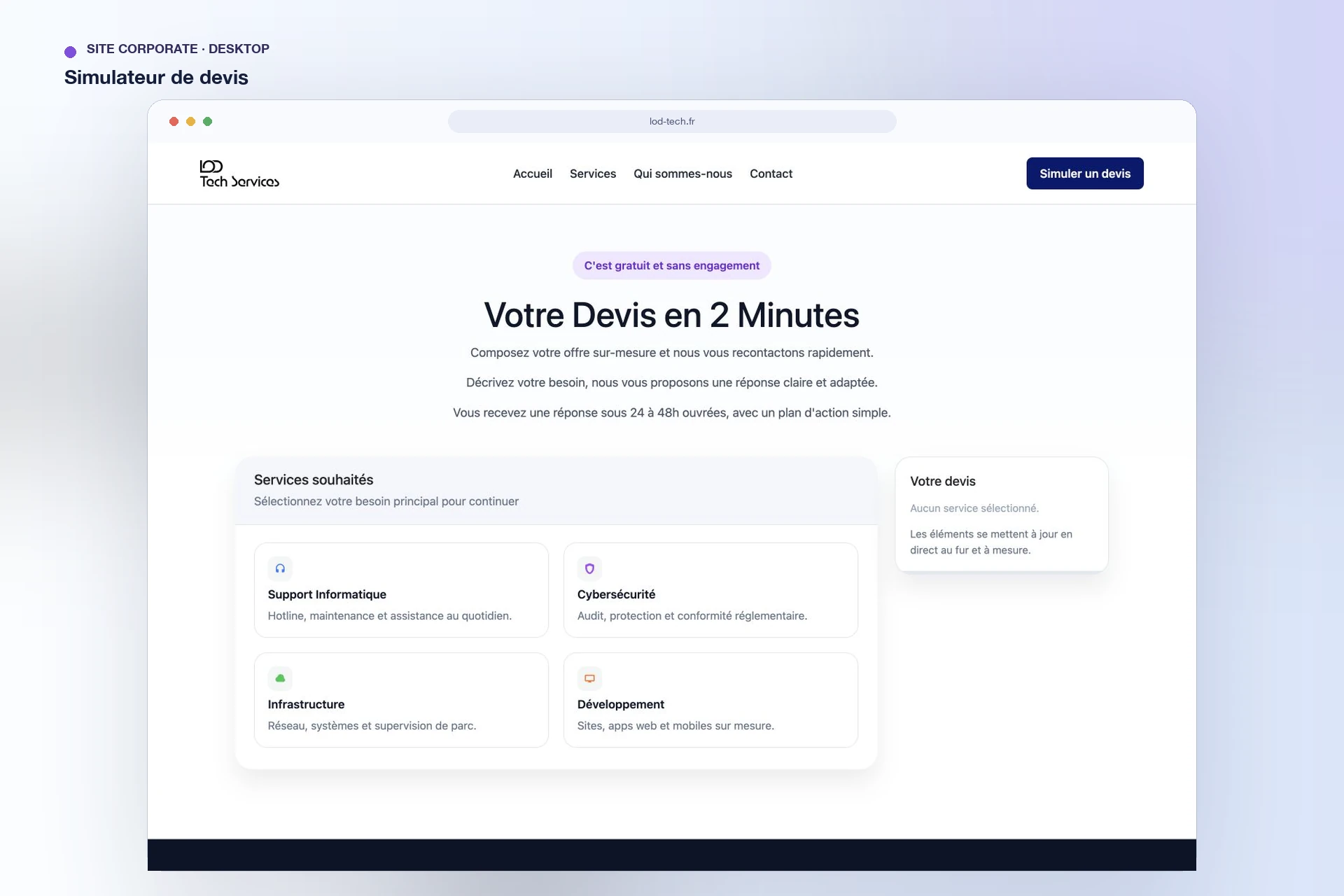
Task: Click the 'SITE CORPORATE · DESKTOP' label
Action: click(x=178, y=49)
